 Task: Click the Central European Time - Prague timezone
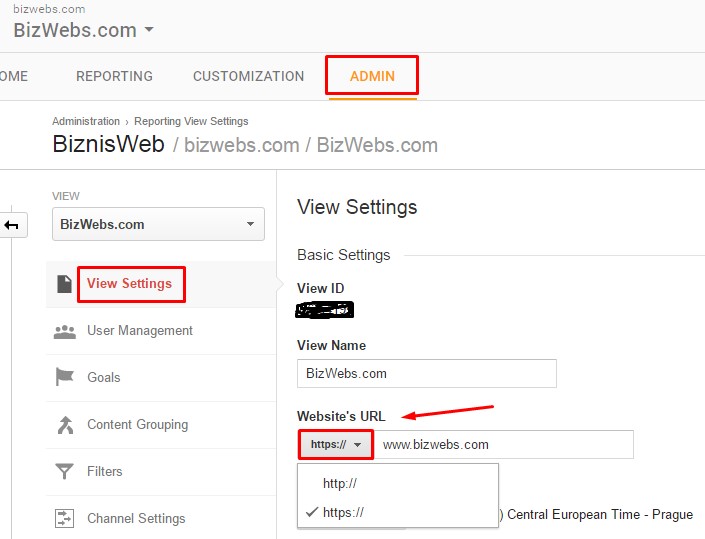[600, 514]
